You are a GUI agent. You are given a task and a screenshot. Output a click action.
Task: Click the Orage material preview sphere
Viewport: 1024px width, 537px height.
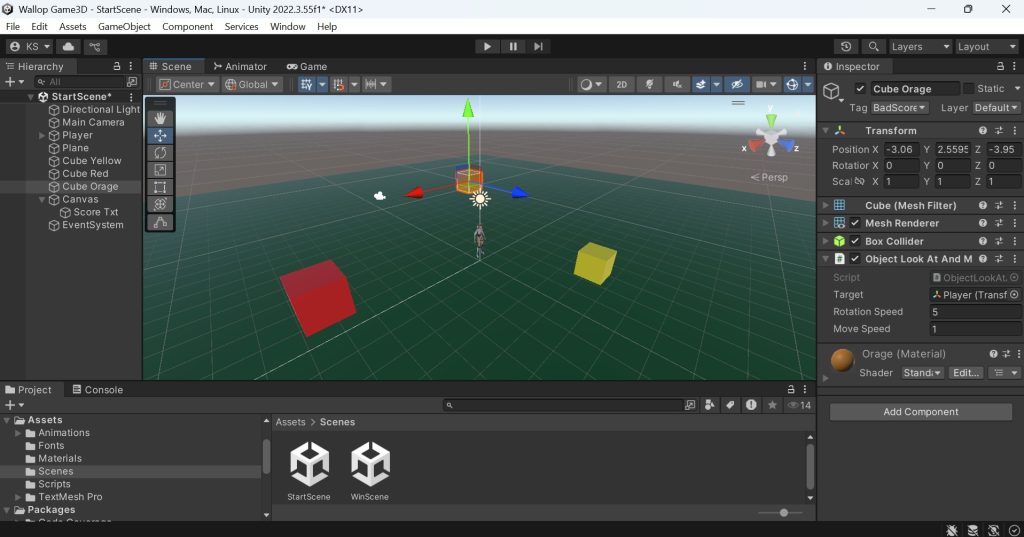point(842,359)
